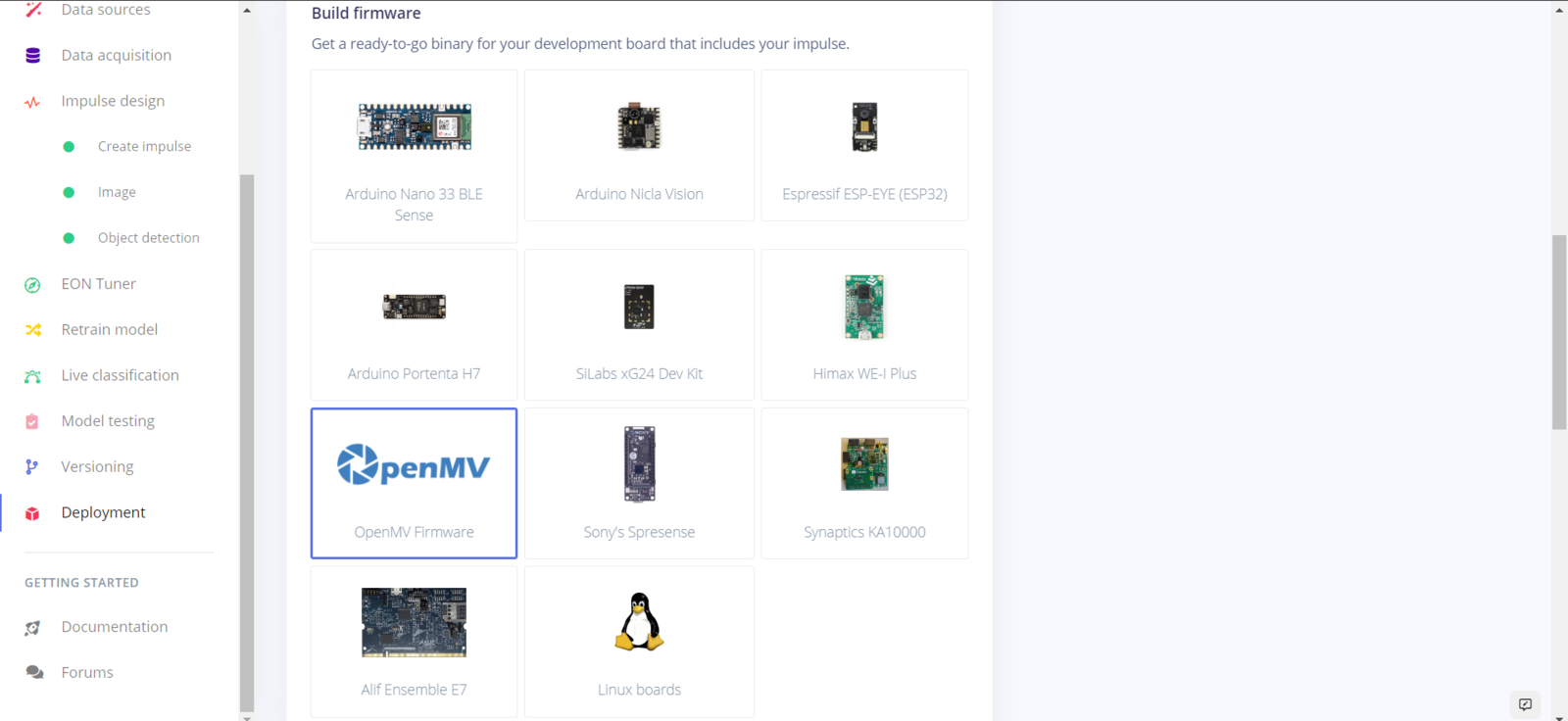Click the Deployment red box icon
1568x721 pixels.
pyautogui.click(x=32, y=513)
